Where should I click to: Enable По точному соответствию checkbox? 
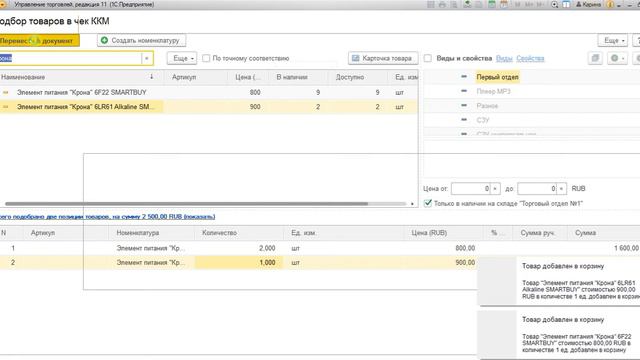(x=206, y=58)
